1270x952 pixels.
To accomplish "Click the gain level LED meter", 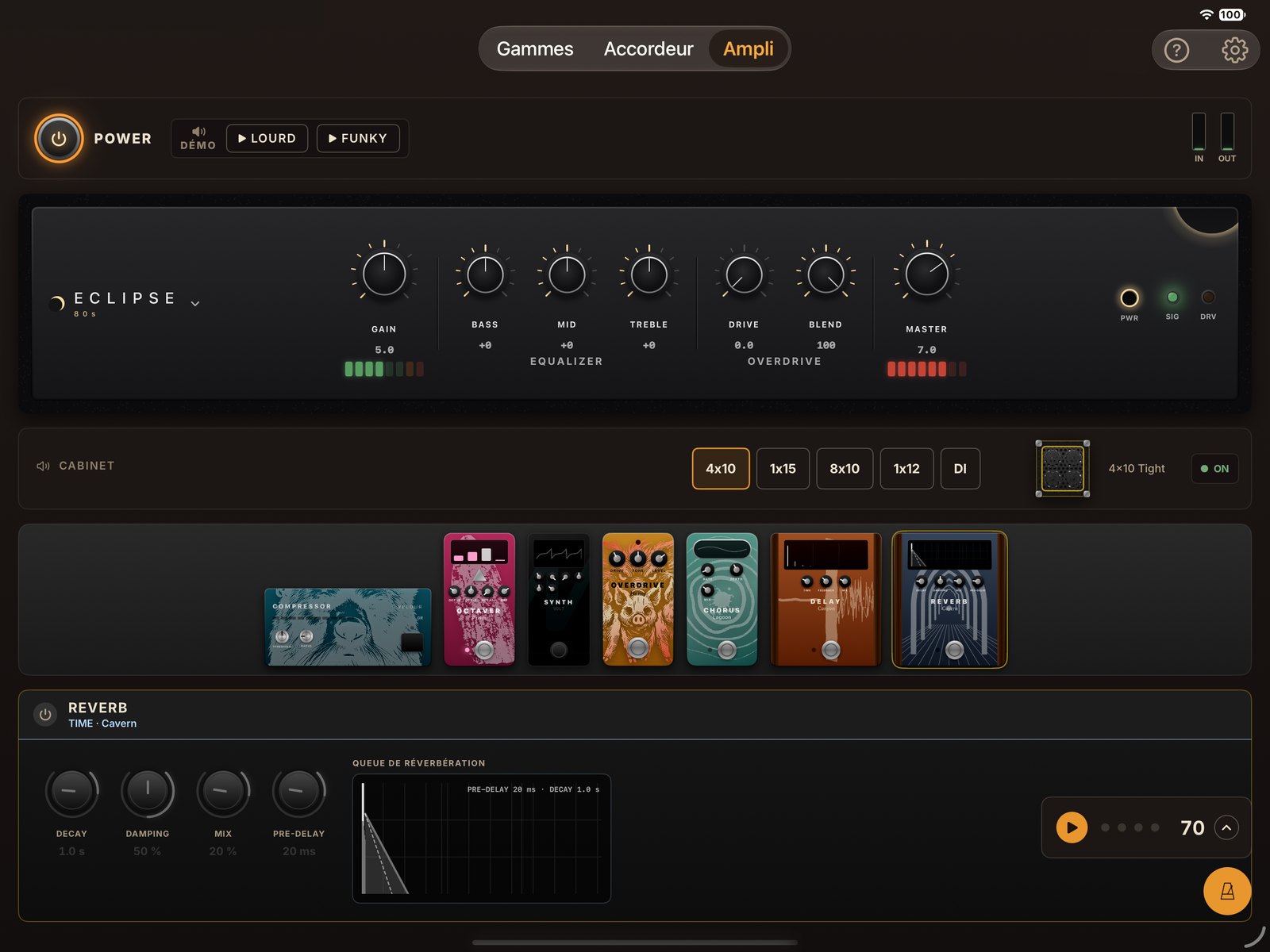I will 384,369.
